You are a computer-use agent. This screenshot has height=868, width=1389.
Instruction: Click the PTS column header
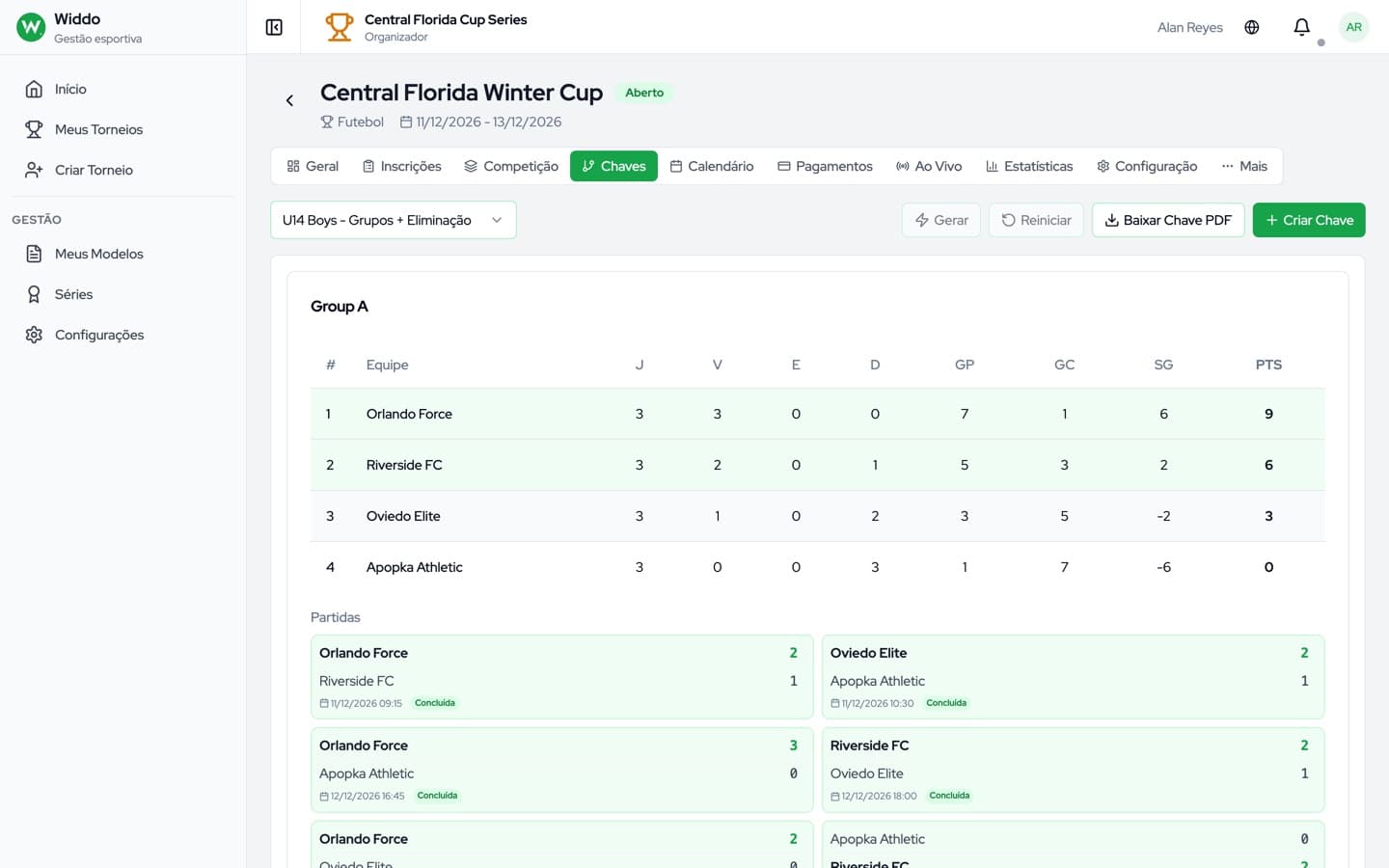pyautogui.click(x=1268, y=365)
